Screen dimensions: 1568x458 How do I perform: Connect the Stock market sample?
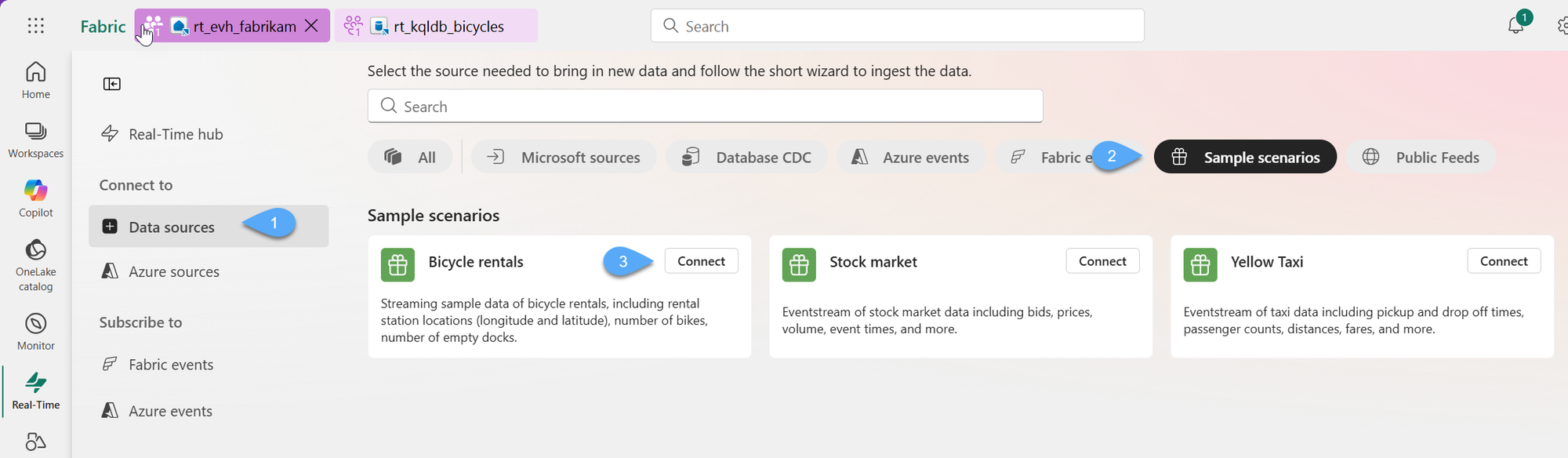pyautogui.click(x=1102, y=261)
